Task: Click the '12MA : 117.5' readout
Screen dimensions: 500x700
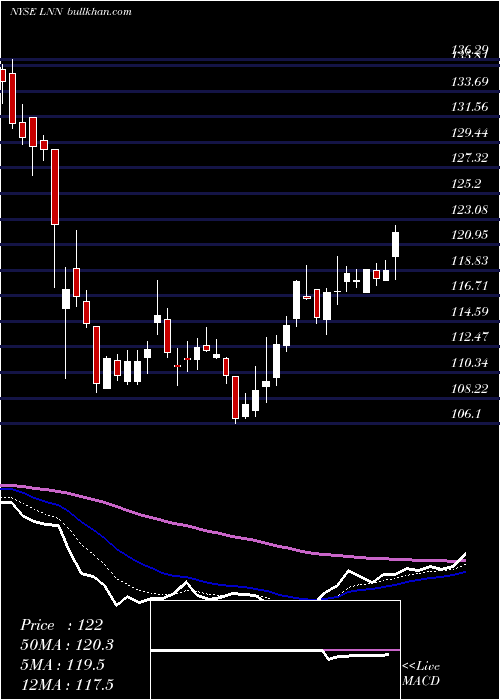Action: (67, 684)
